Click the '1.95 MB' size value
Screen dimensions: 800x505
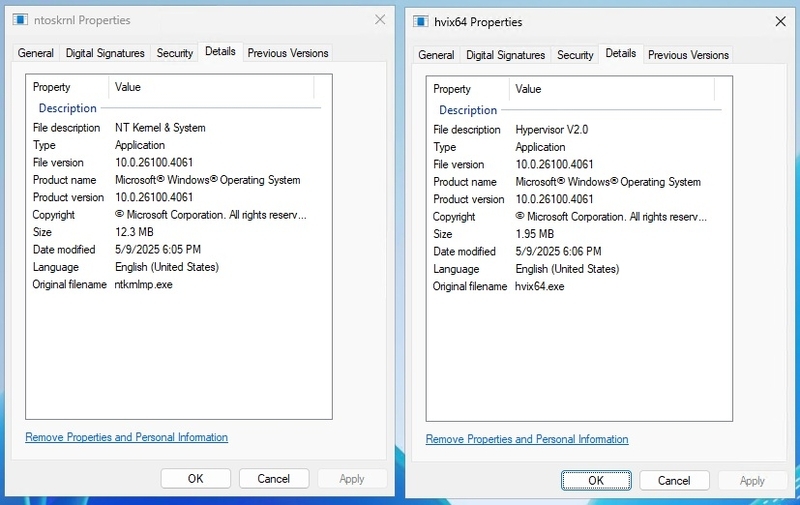tap(535, 234)
